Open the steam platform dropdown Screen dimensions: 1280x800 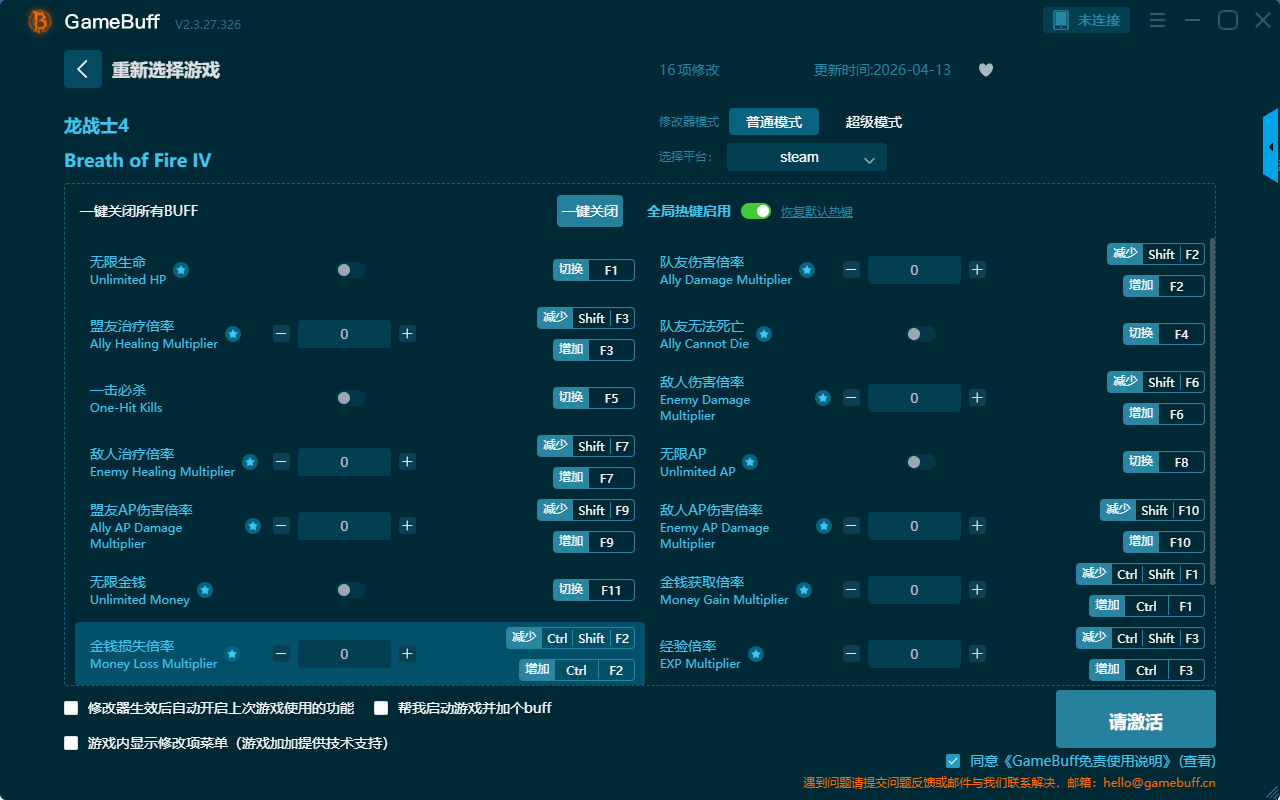806,157
